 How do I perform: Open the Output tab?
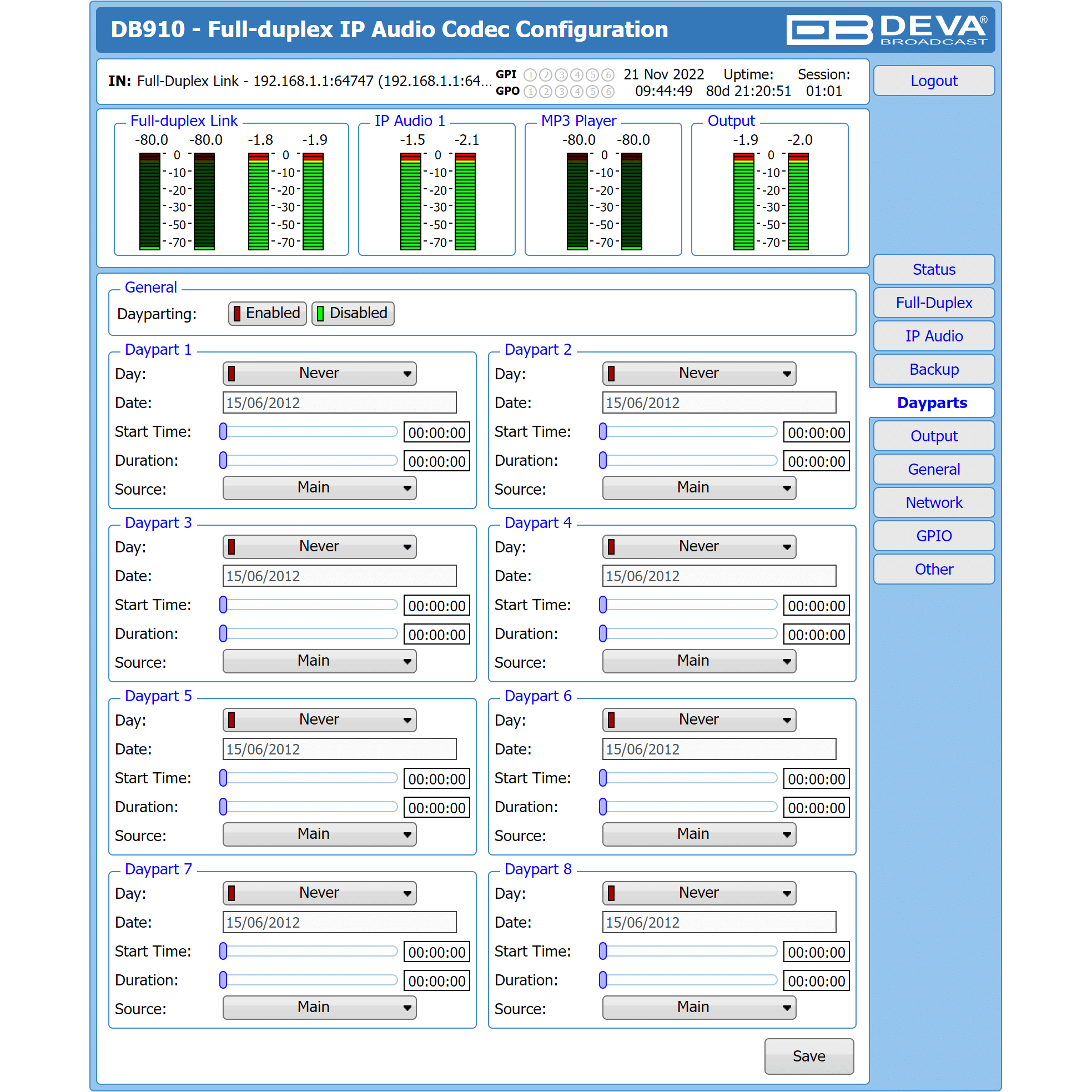click(934, 436)
